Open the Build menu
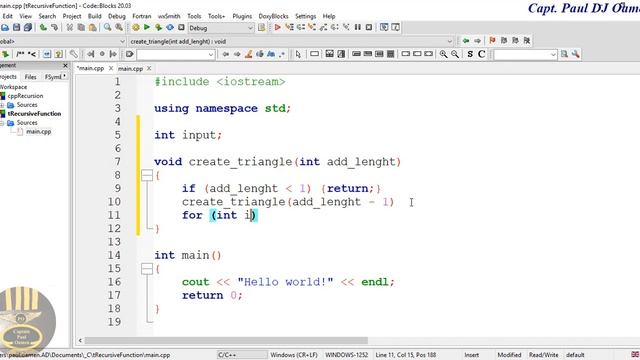Image resolution: width=640 pixels, height=360 pixels. click(94, 16)
